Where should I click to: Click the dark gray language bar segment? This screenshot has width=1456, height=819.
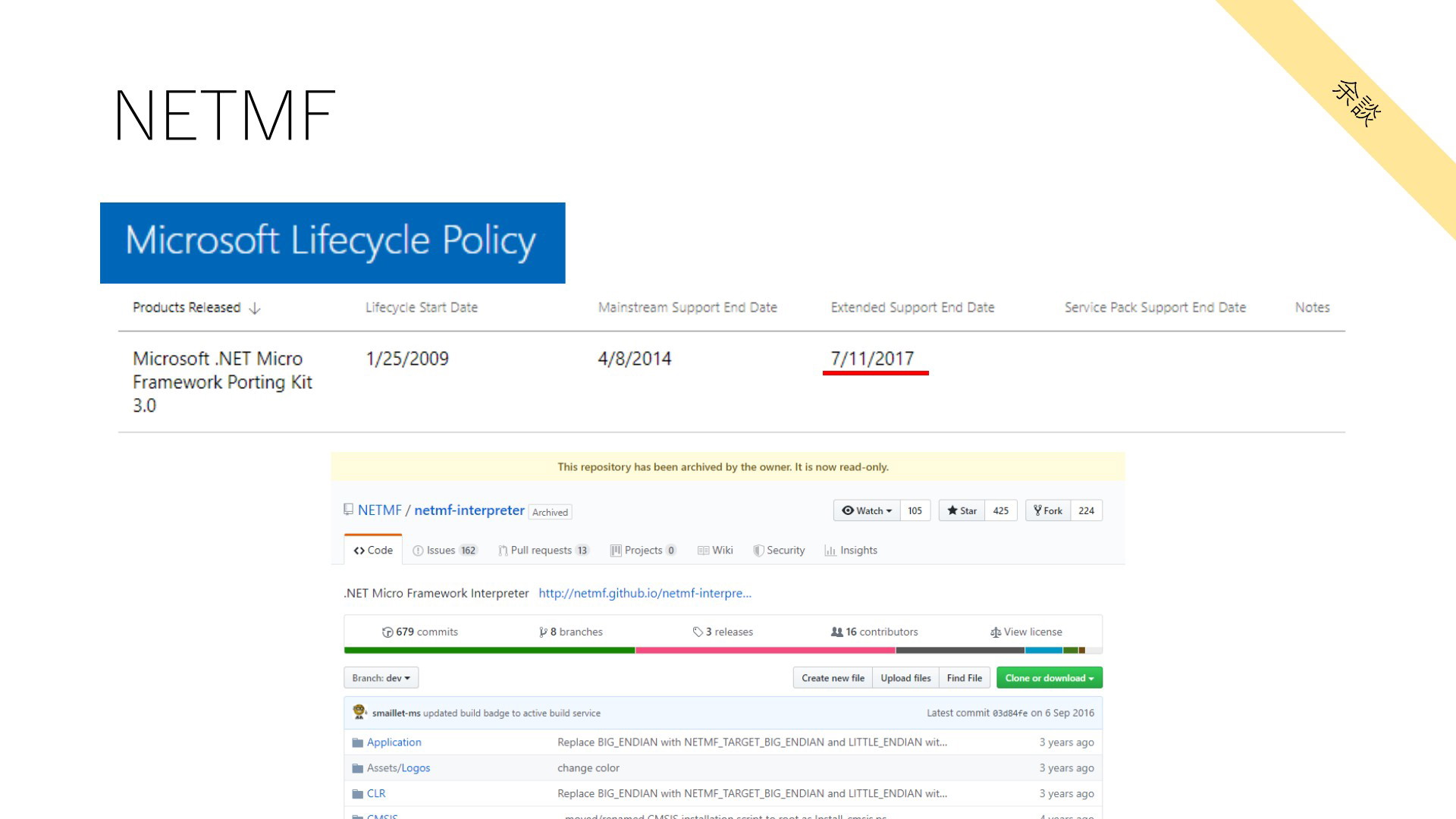pos(960,650)
